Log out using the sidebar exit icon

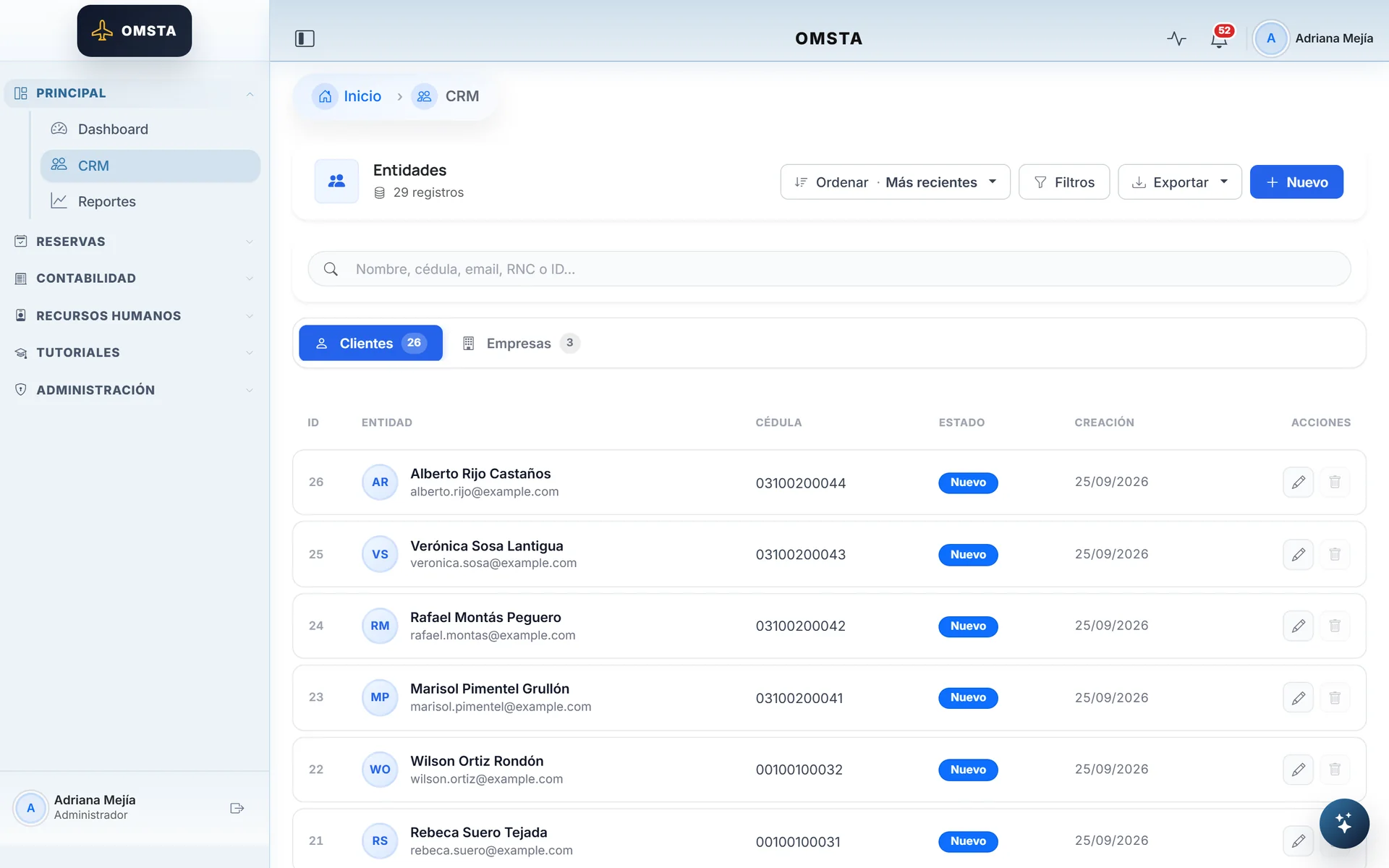click(237, 808)
